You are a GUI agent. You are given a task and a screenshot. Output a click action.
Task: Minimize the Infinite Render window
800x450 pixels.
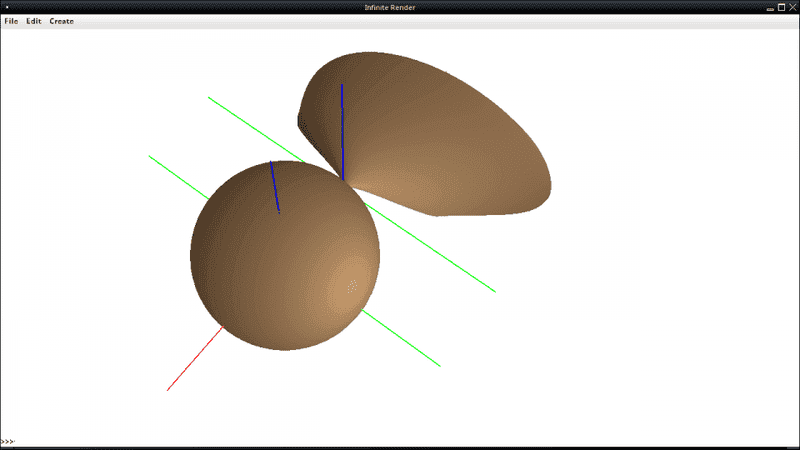[x=769, y=7]
